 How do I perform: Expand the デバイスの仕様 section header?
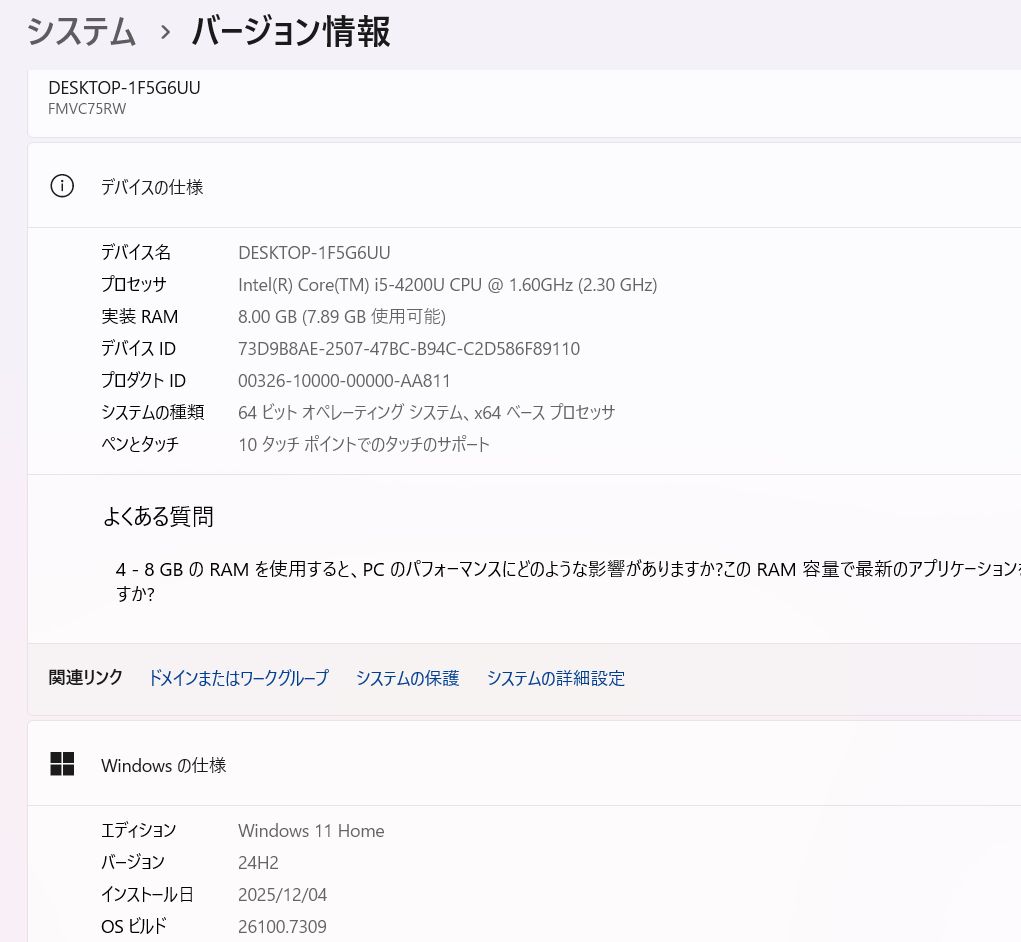(524, 186)
